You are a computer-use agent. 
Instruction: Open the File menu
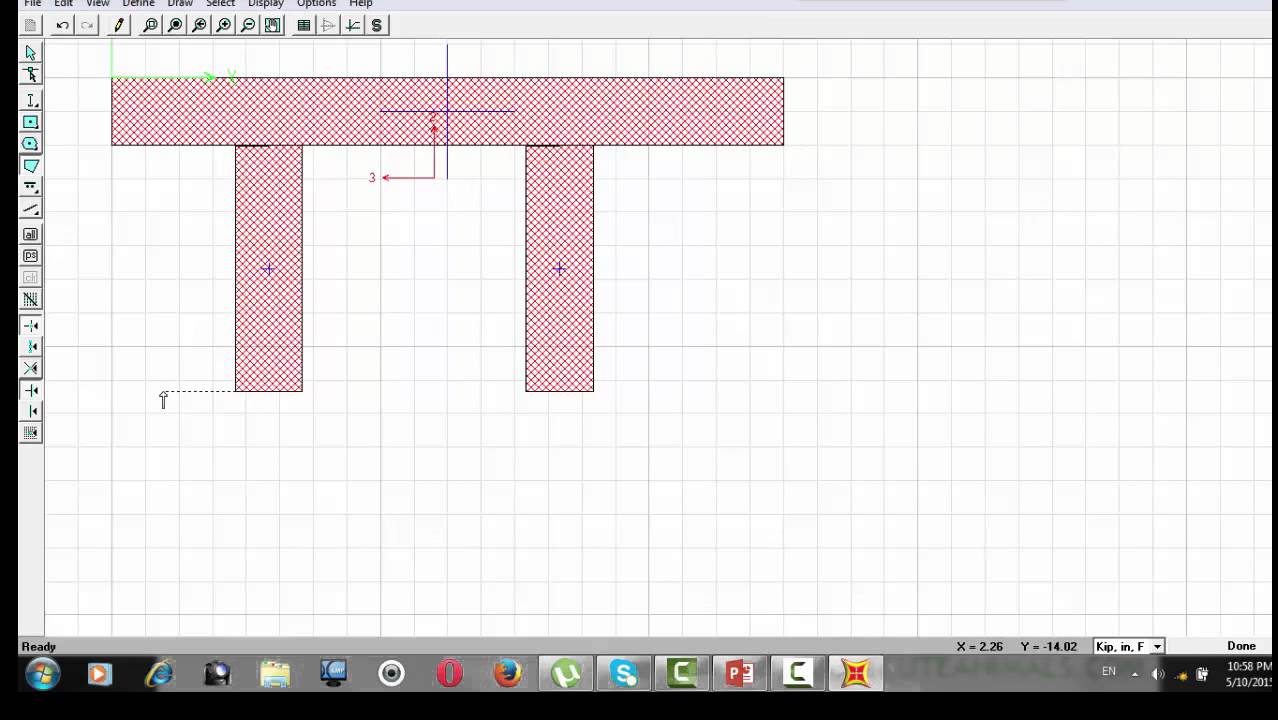click(33, 4)
